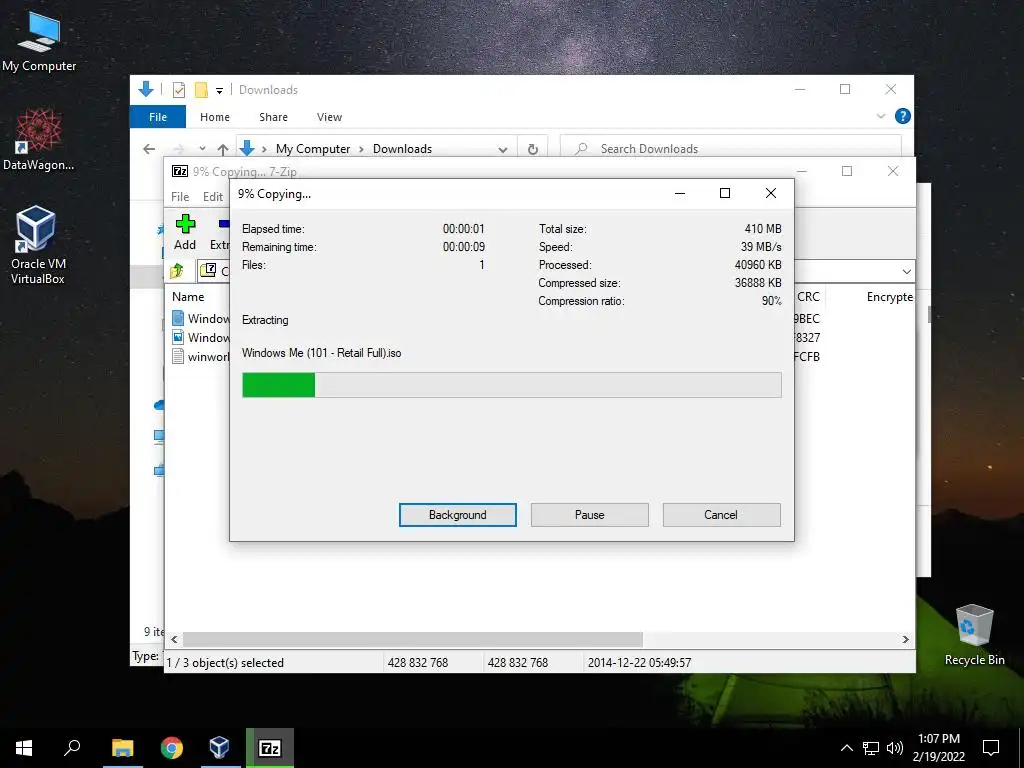This screenshot has width=1024, height=768.
Task: Click the Search Downloads field
Action: (x=731, y=149)
